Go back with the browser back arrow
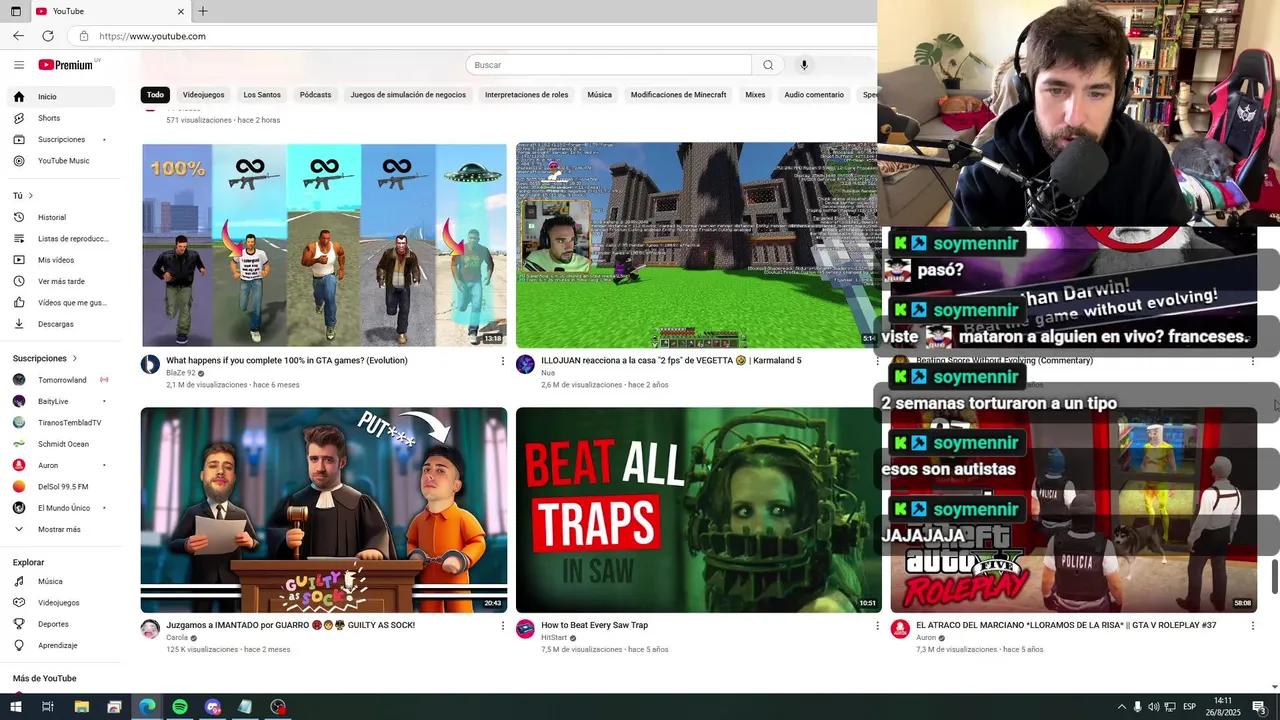 tap(18, 36)
